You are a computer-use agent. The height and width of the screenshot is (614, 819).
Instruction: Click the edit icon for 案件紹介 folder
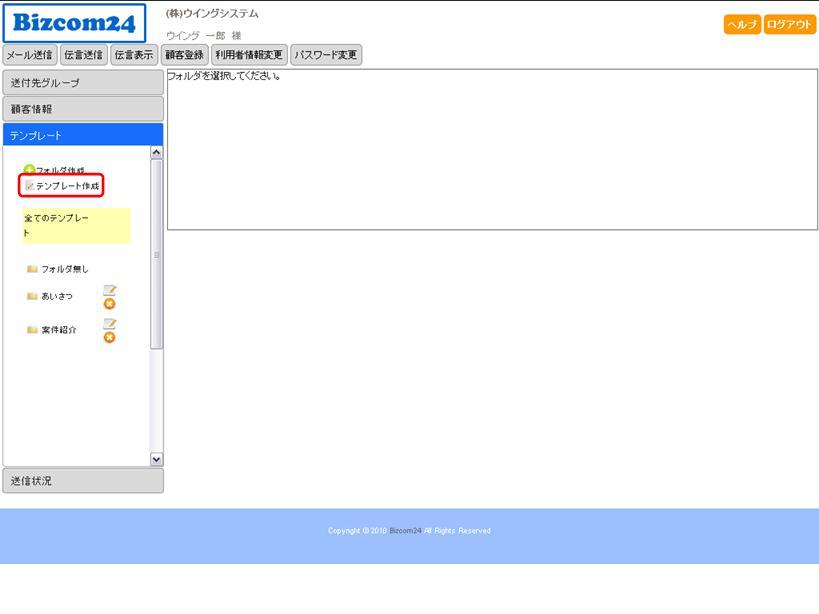[110, 324]
